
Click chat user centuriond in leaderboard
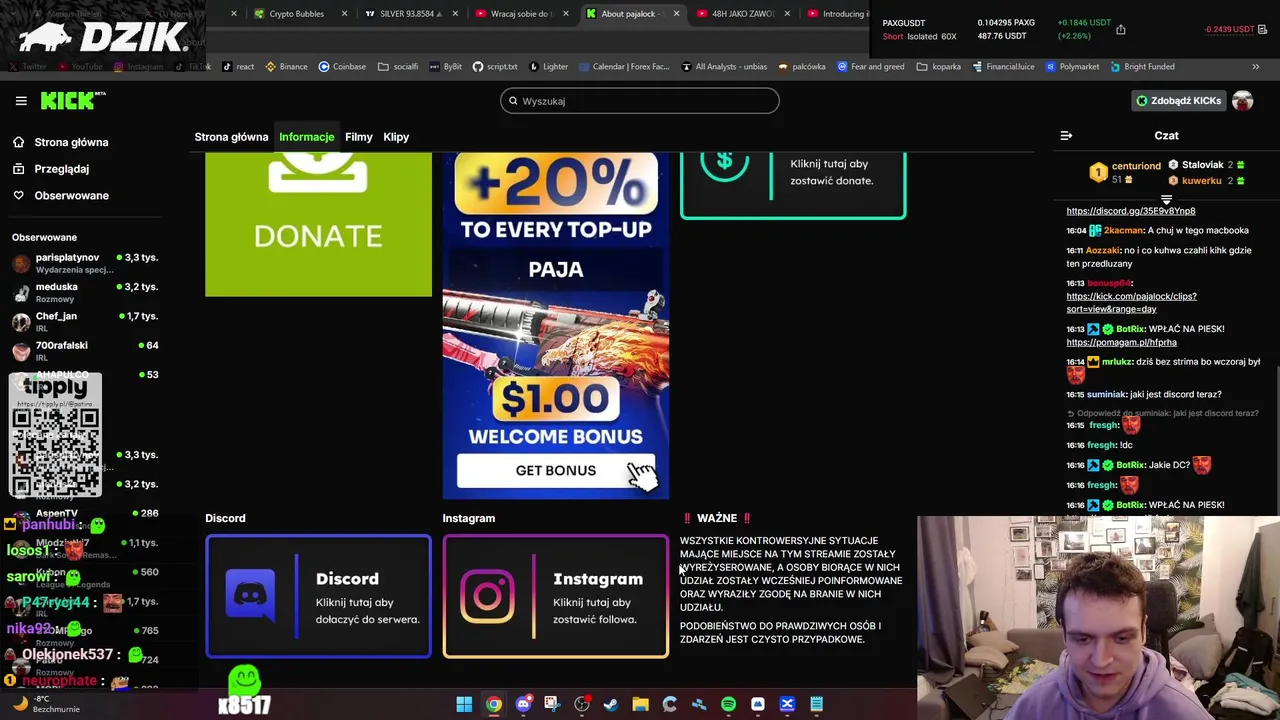click(x=1136, y=166)
